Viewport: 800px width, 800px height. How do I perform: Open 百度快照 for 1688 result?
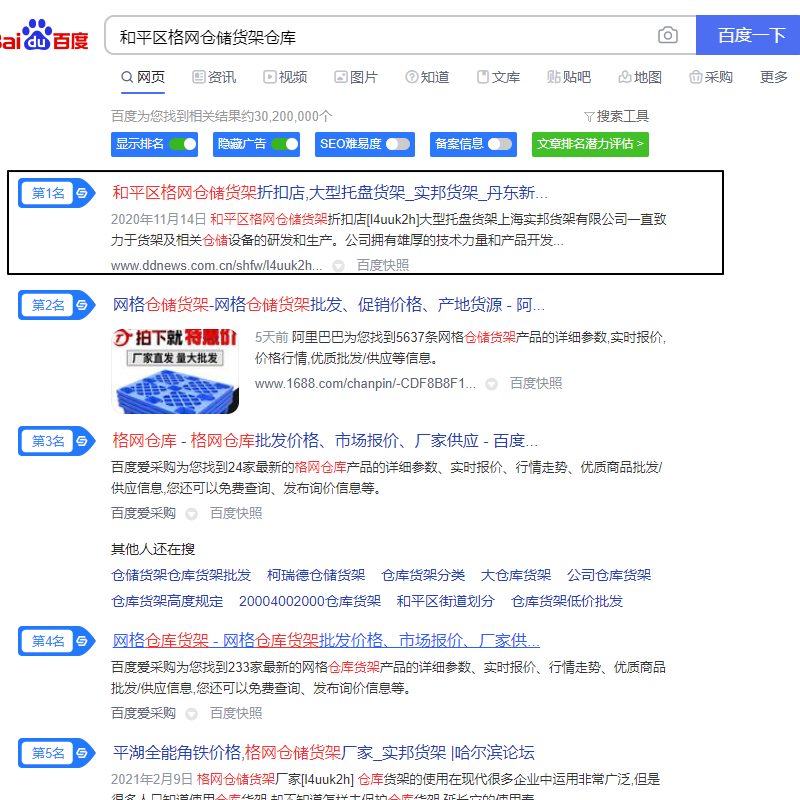[536, 383]
